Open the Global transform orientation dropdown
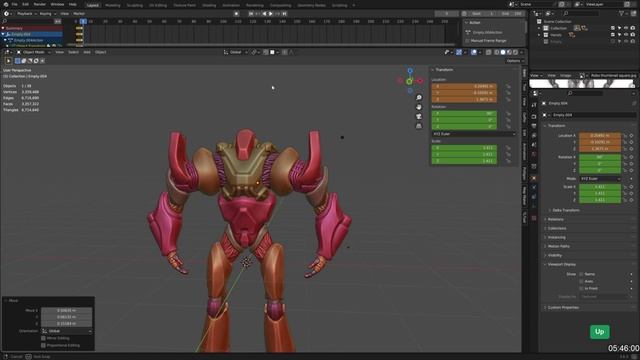 pos(236,52)
